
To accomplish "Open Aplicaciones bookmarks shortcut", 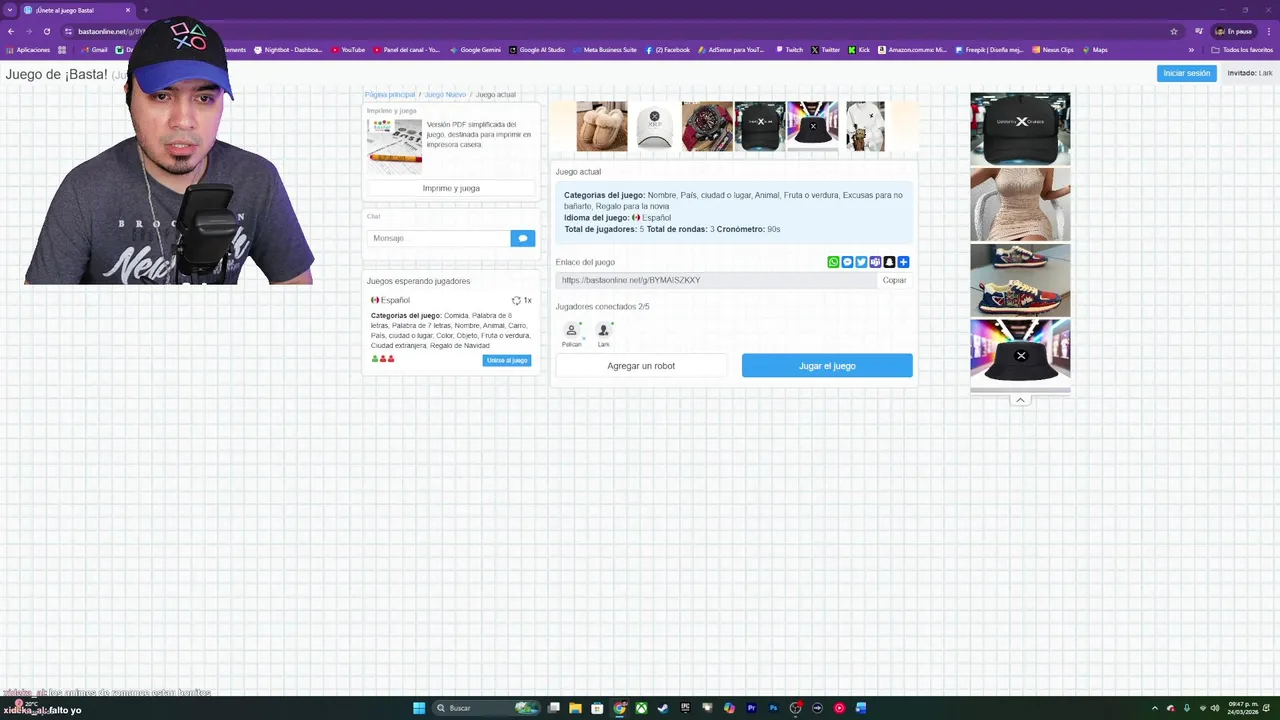I will click(28, 50).
